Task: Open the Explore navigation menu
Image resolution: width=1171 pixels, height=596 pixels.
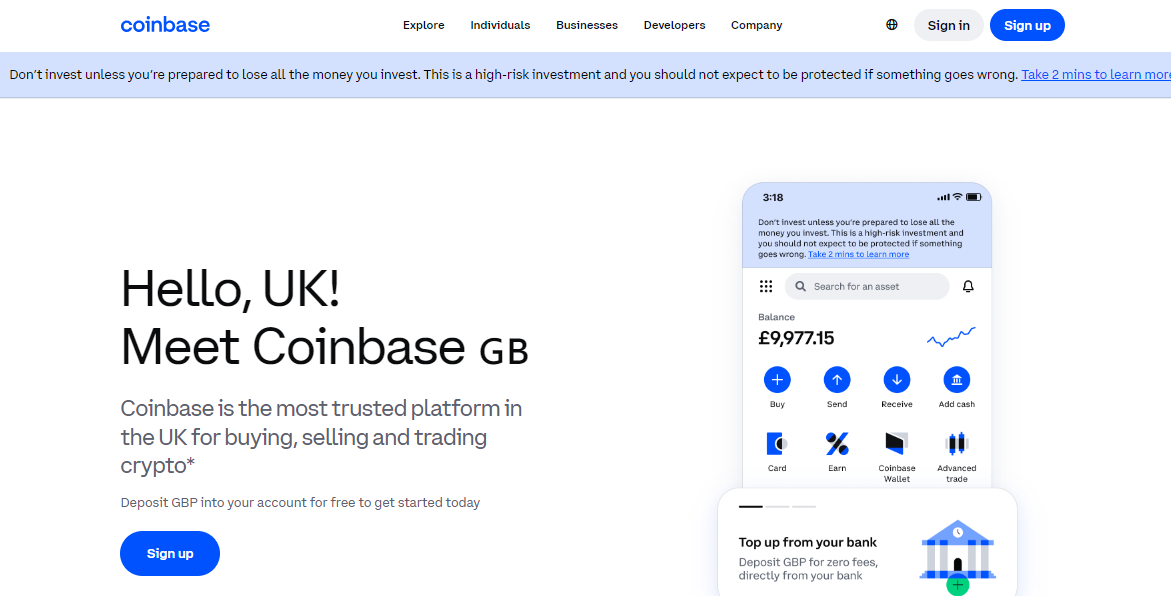Action: pos(423,25)
